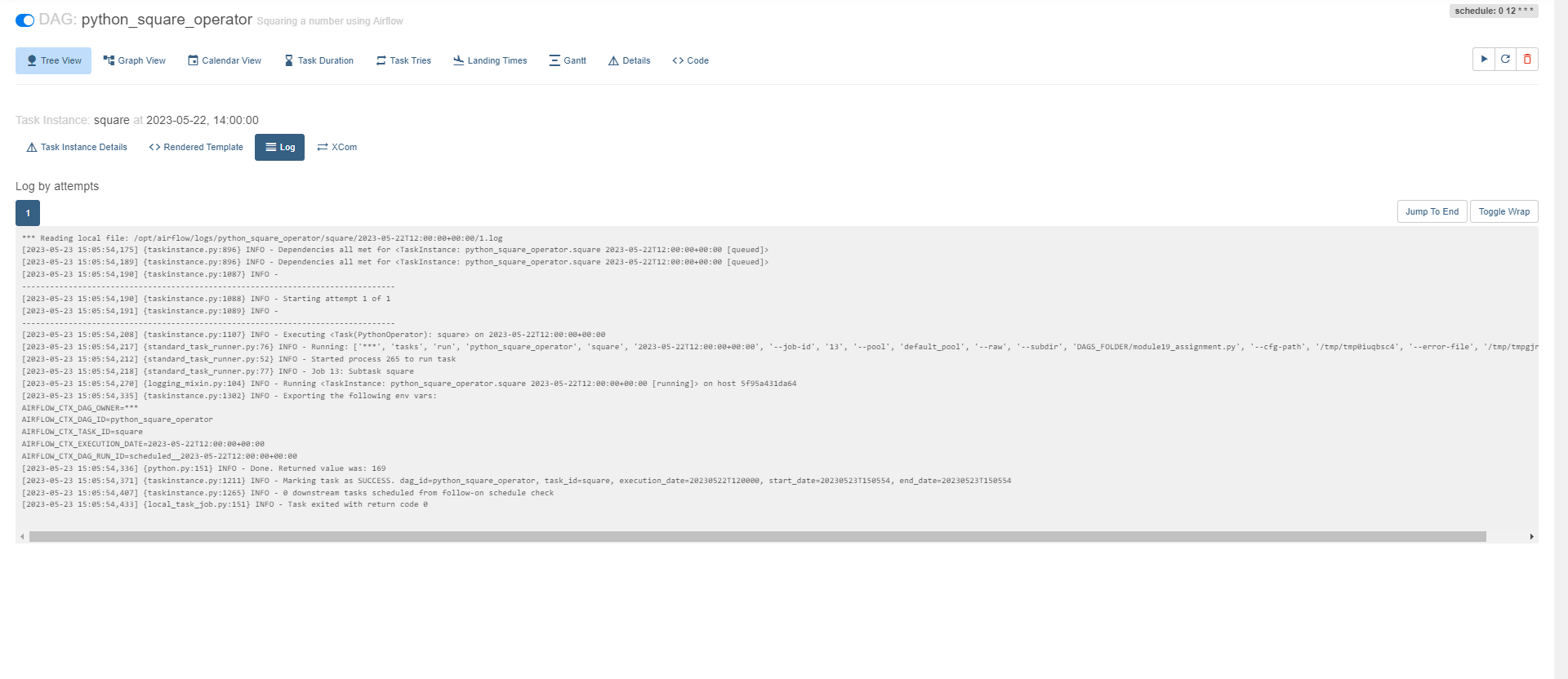1568x679 pixels.
Task: Click the 'Exporting the following env vars' line
Action: point(229,397)
